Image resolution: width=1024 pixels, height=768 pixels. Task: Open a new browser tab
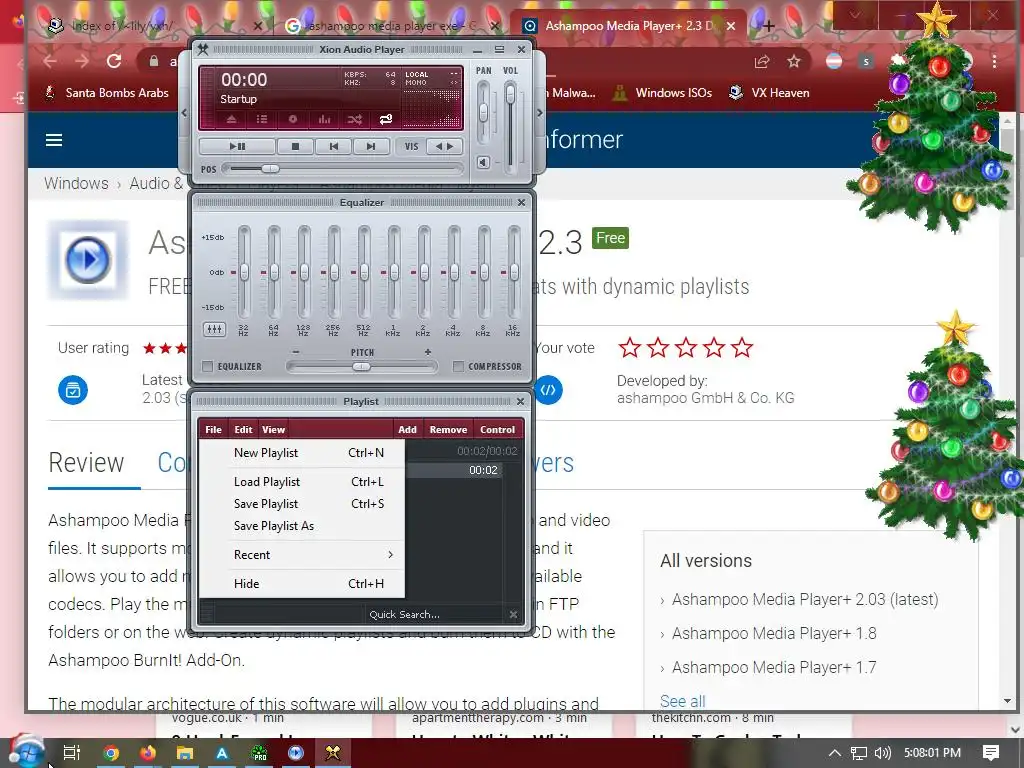click(x=769, y=26)
